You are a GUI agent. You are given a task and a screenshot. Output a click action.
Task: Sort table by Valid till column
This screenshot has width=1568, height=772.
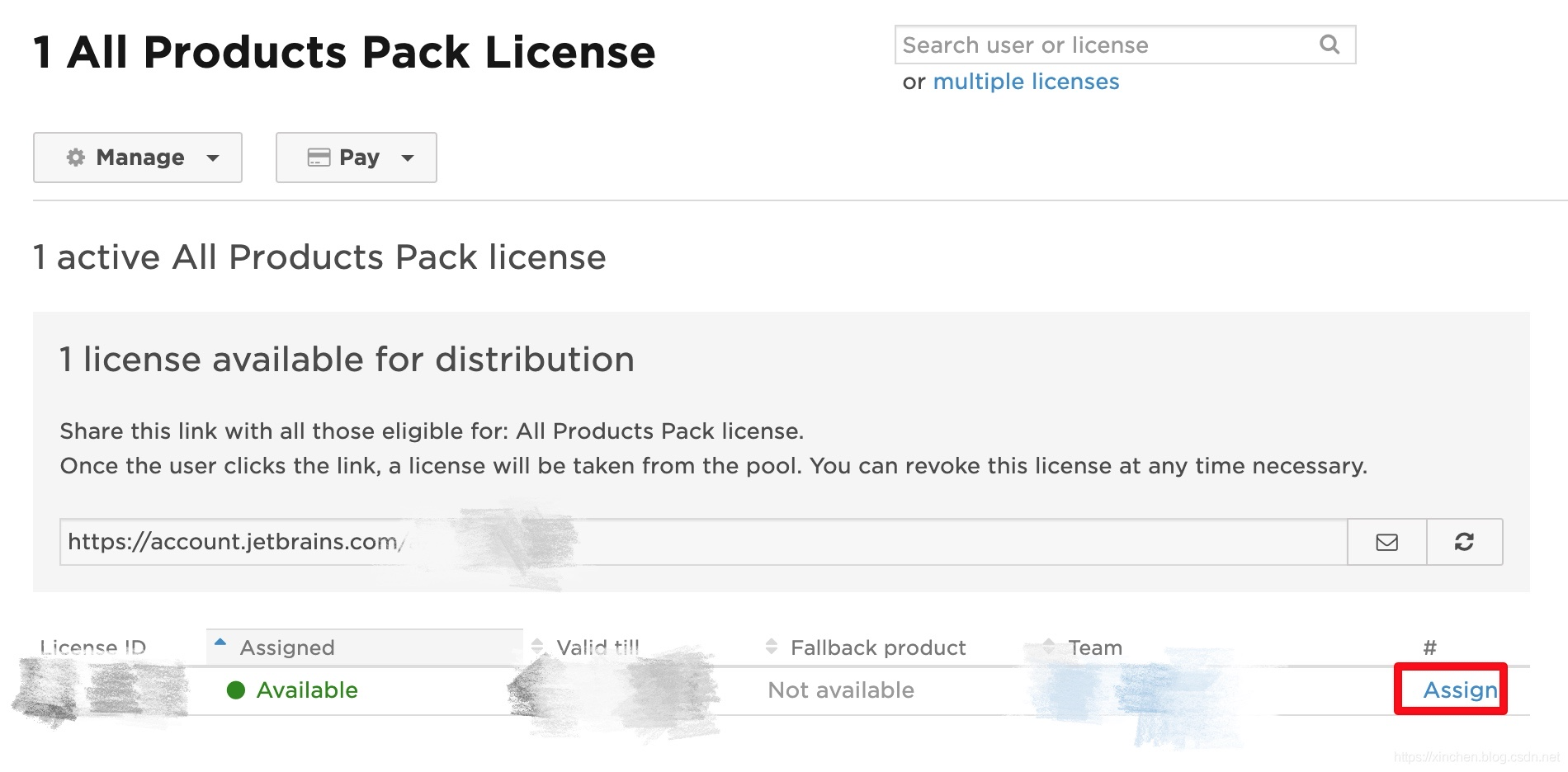pyautogui.click(x=597, y=647)
